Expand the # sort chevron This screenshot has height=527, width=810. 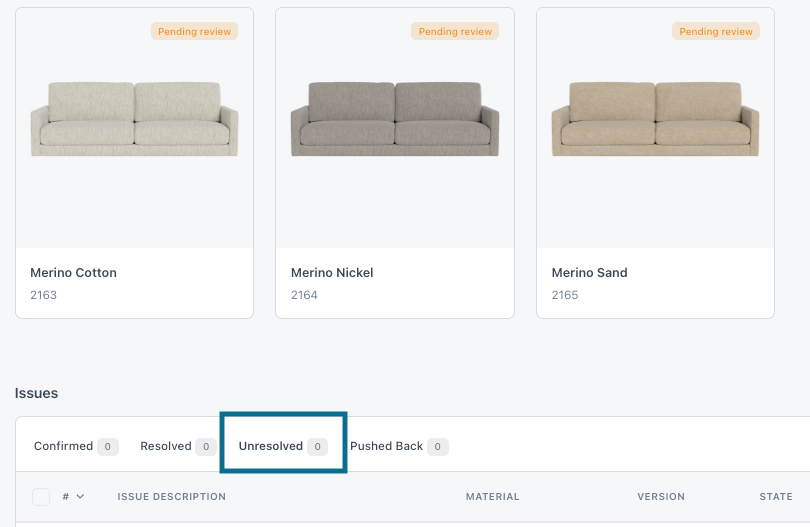coord(80,497)
